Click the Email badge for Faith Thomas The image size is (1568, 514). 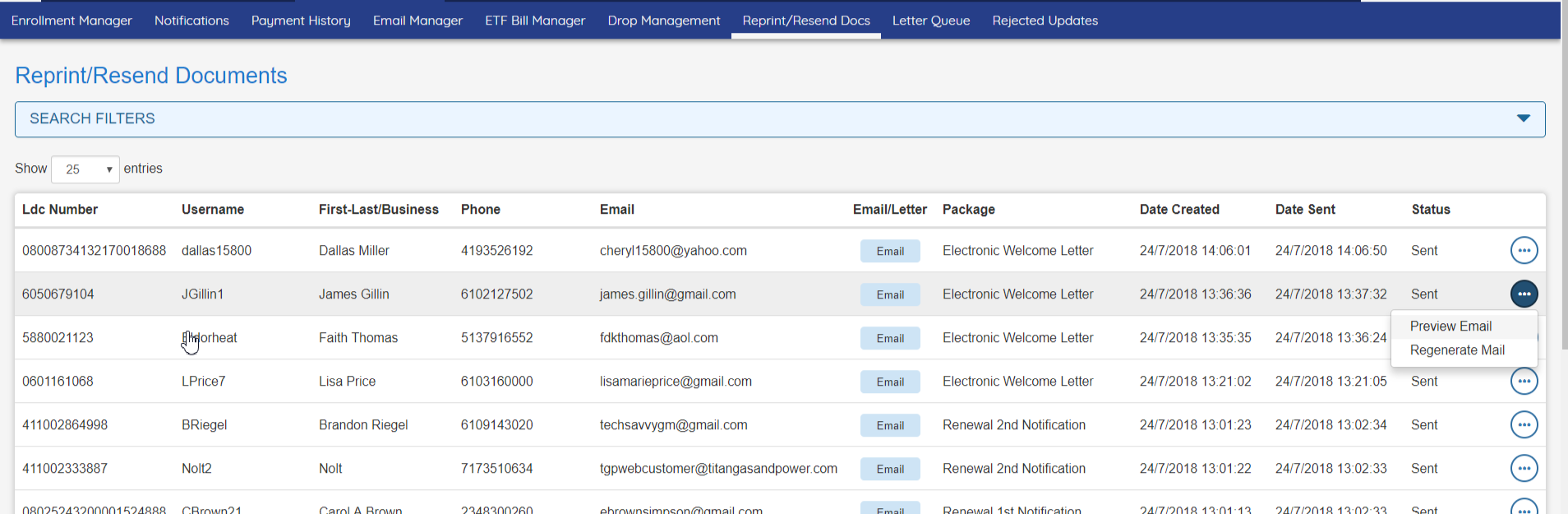pos(890,338)
